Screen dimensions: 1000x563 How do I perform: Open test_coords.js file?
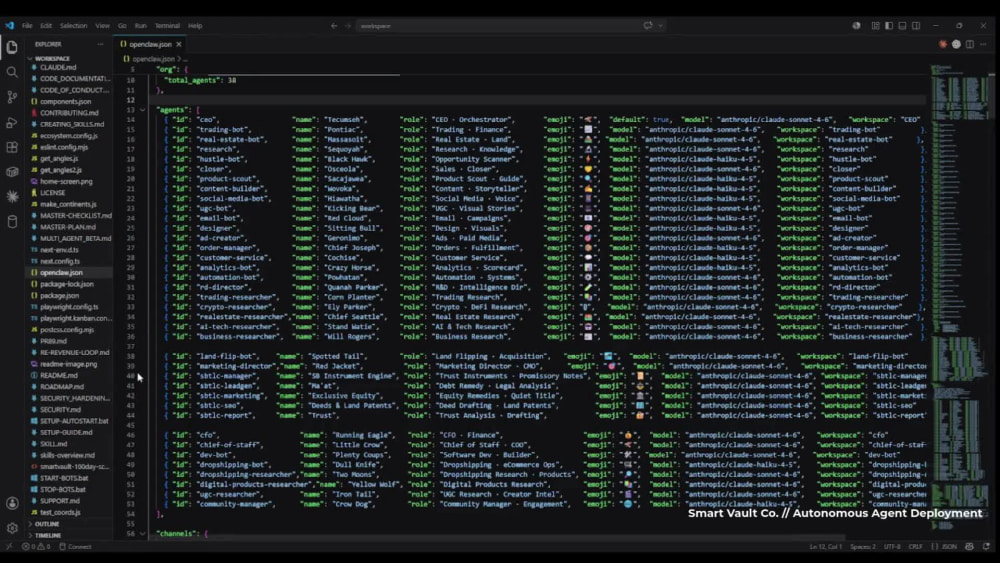(x=60, y=512)
